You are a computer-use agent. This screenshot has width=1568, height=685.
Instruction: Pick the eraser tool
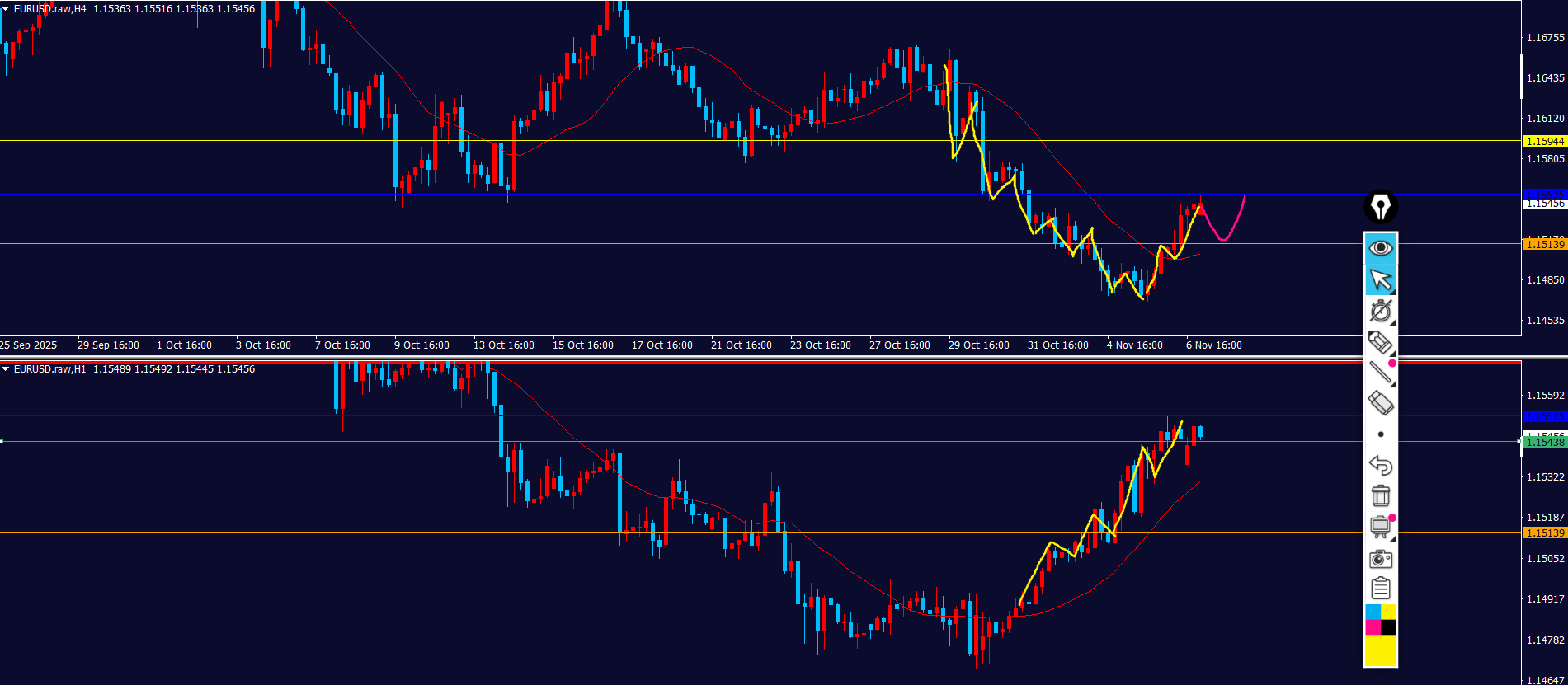click(1380, 403)
